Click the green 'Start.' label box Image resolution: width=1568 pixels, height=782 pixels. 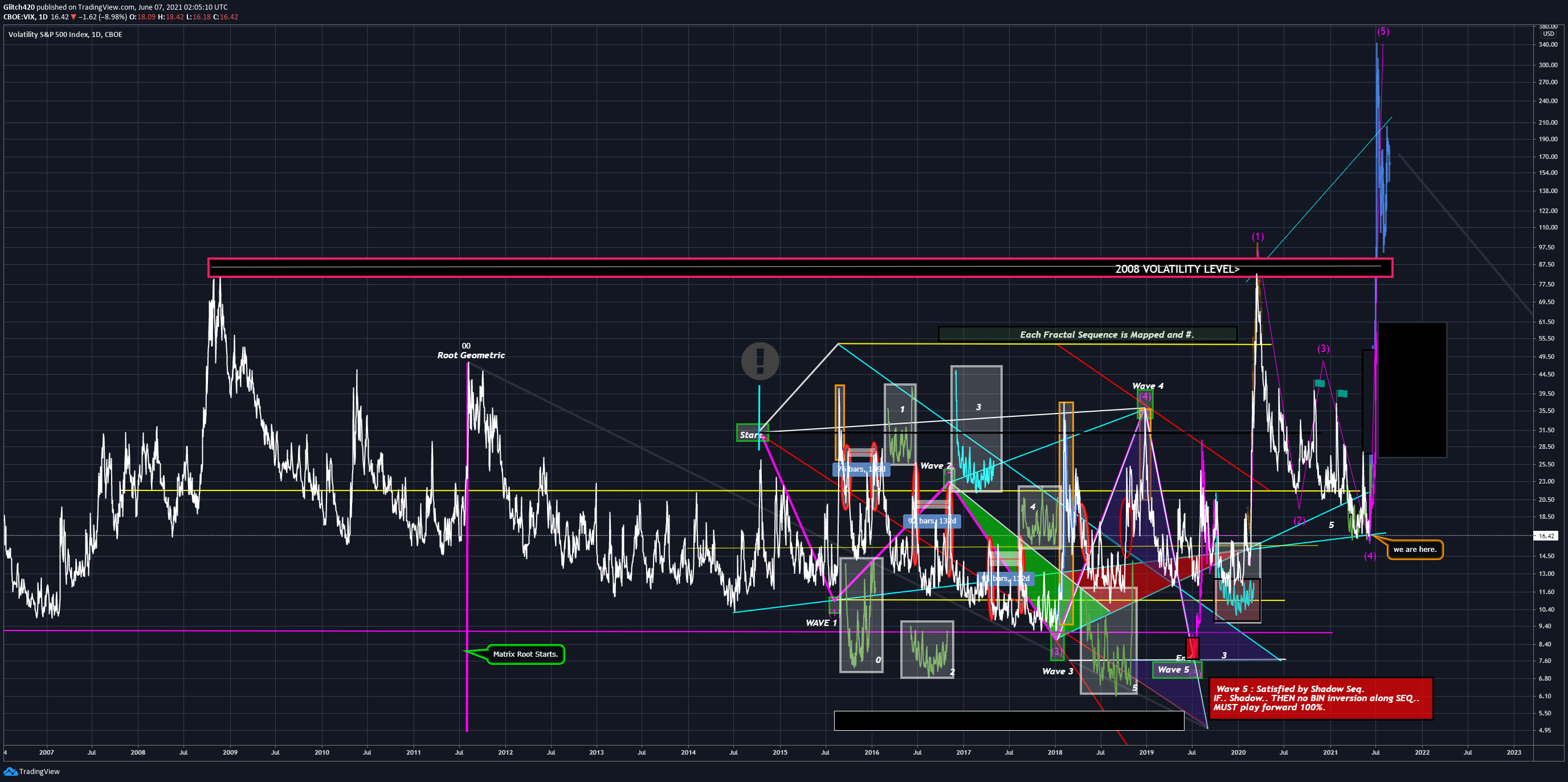[752, 434]
